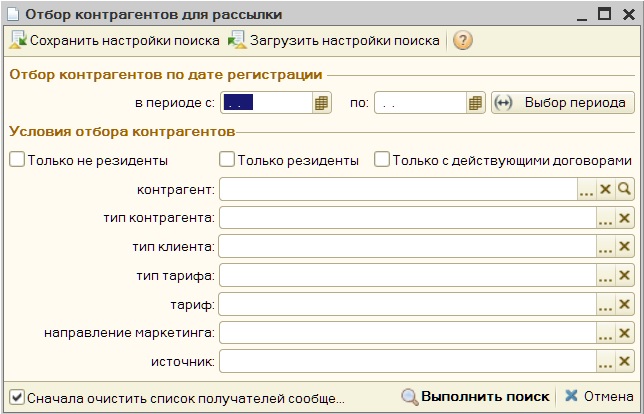644x414 pixels.
Task: Close the 'Отбор контрагентов для рассылки' window
Action: (629, 15)
